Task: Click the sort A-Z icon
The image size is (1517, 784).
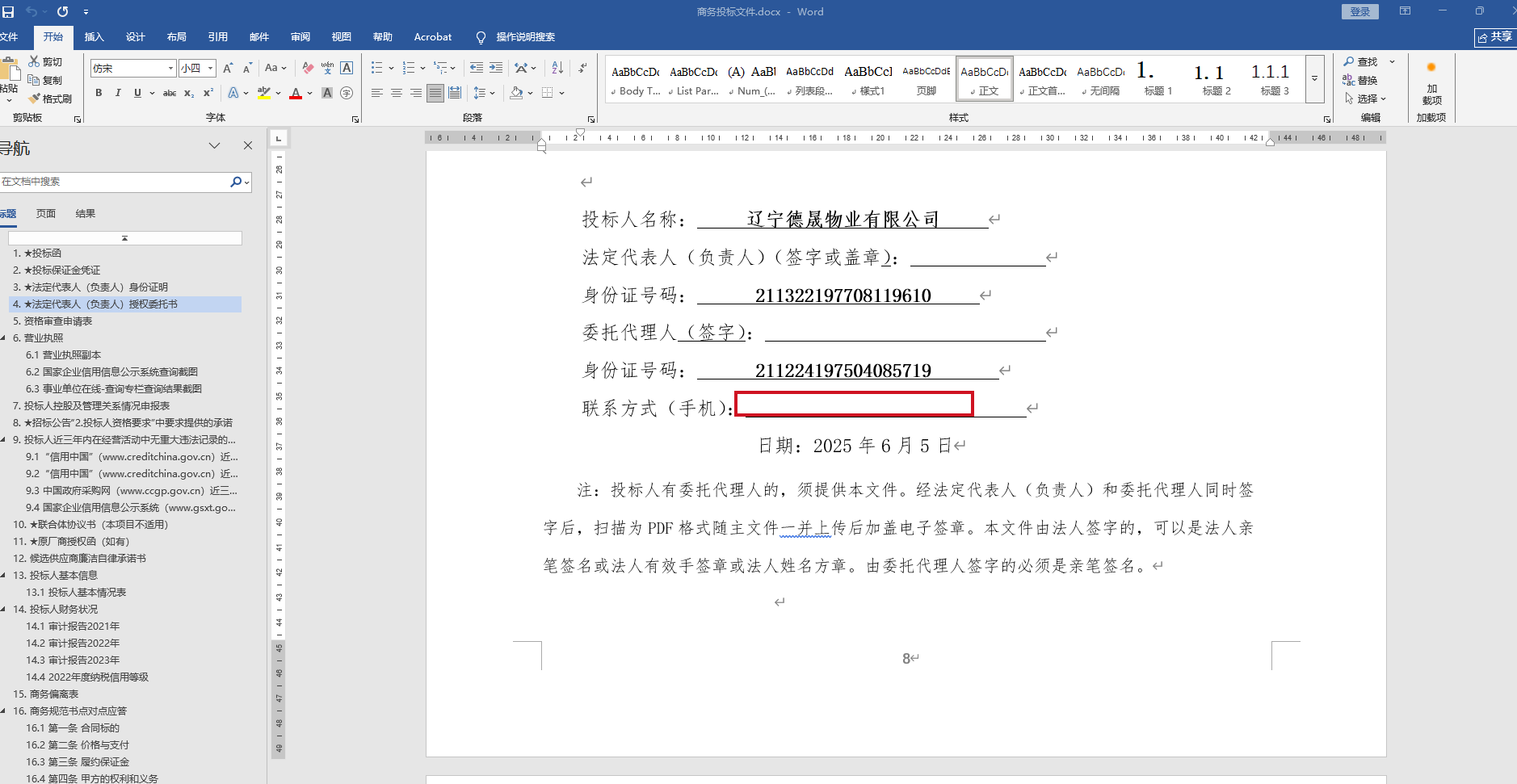Action: click(x=557, y=69)
